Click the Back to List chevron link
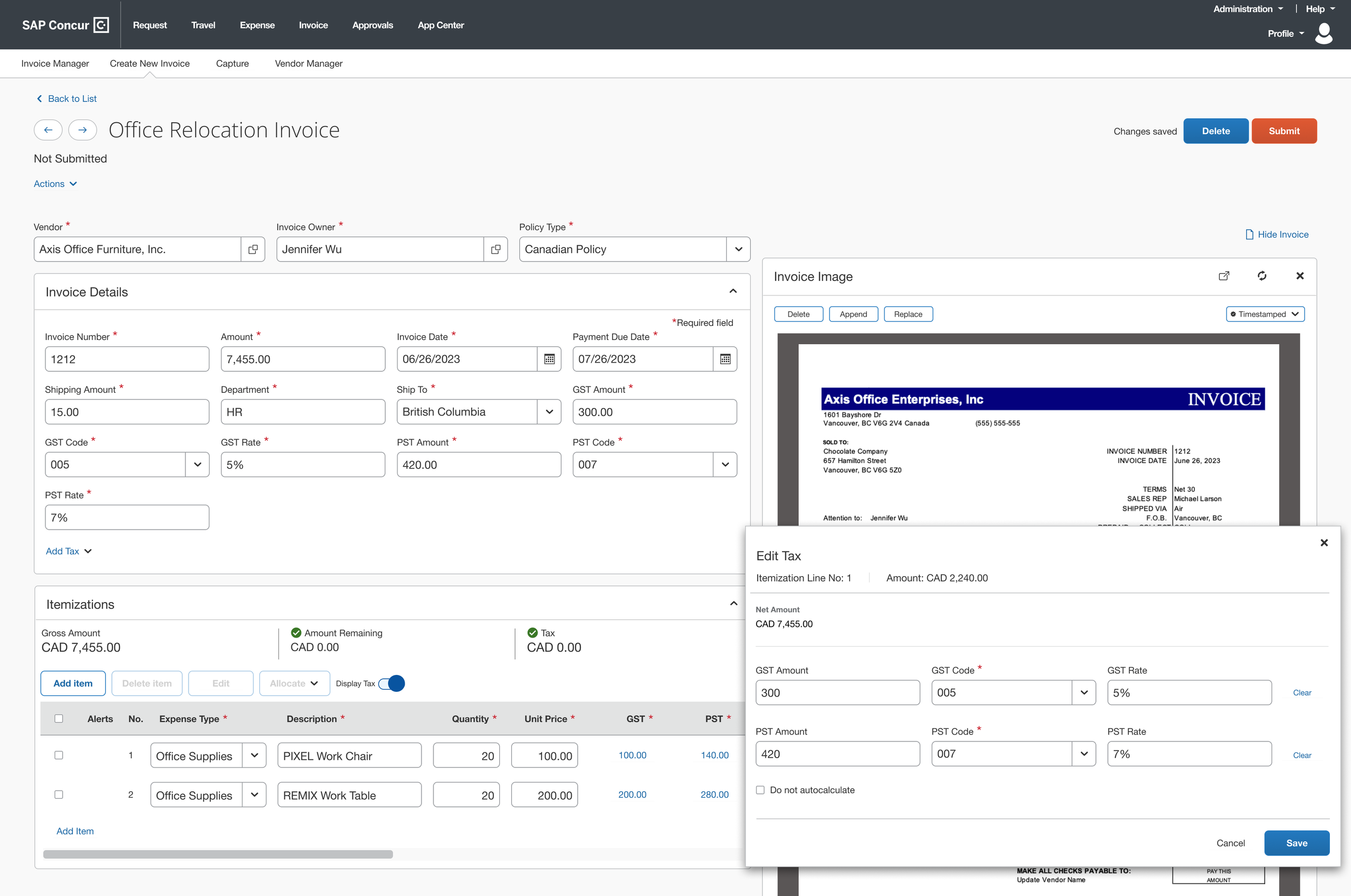 (66, 98)
